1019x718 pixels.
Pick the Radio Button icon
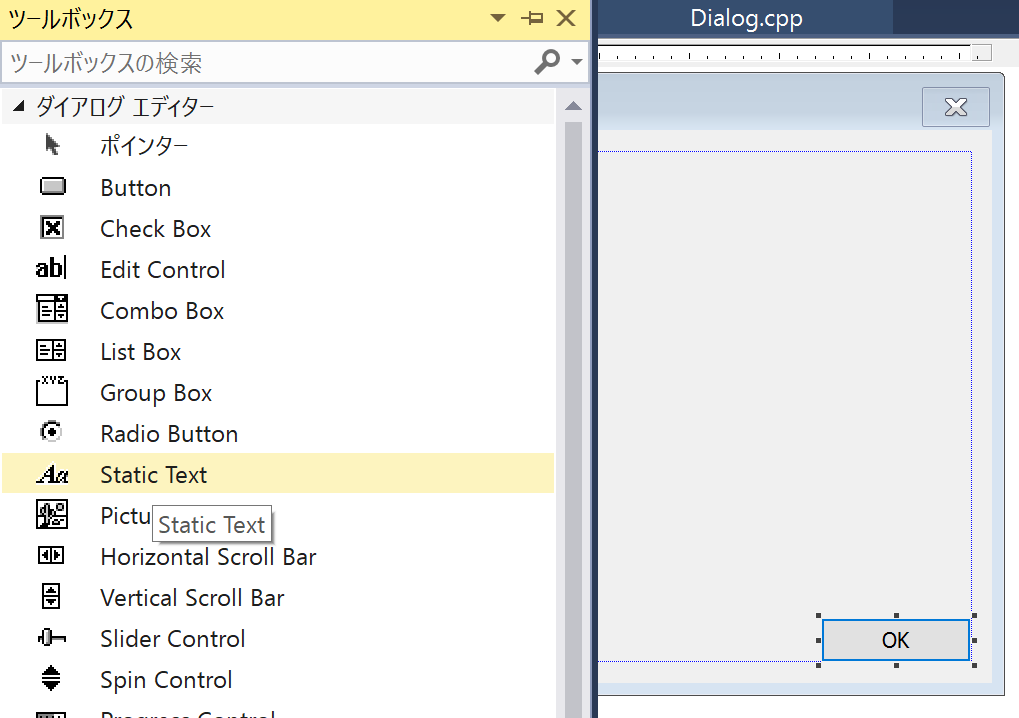point(51,432)
